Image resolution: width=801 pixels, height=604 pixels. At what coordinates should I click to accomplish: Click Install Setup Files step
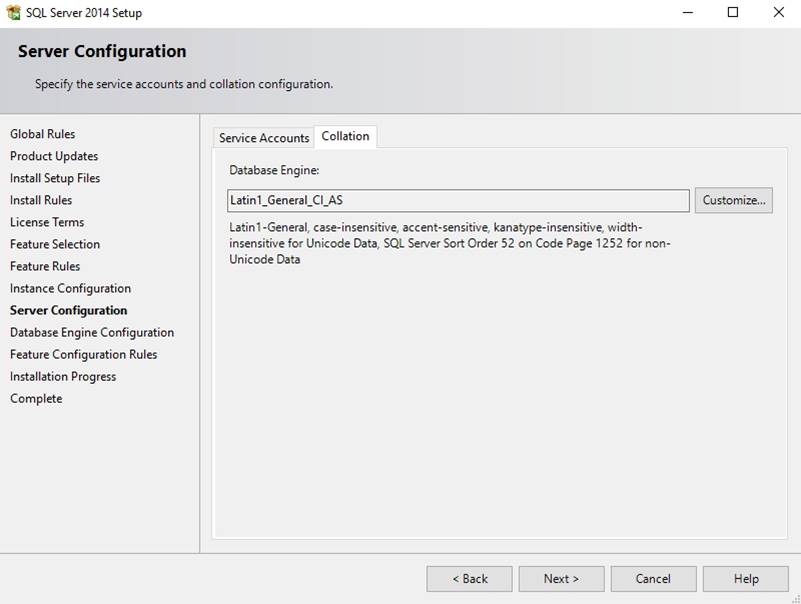click(x=55, y=178)
